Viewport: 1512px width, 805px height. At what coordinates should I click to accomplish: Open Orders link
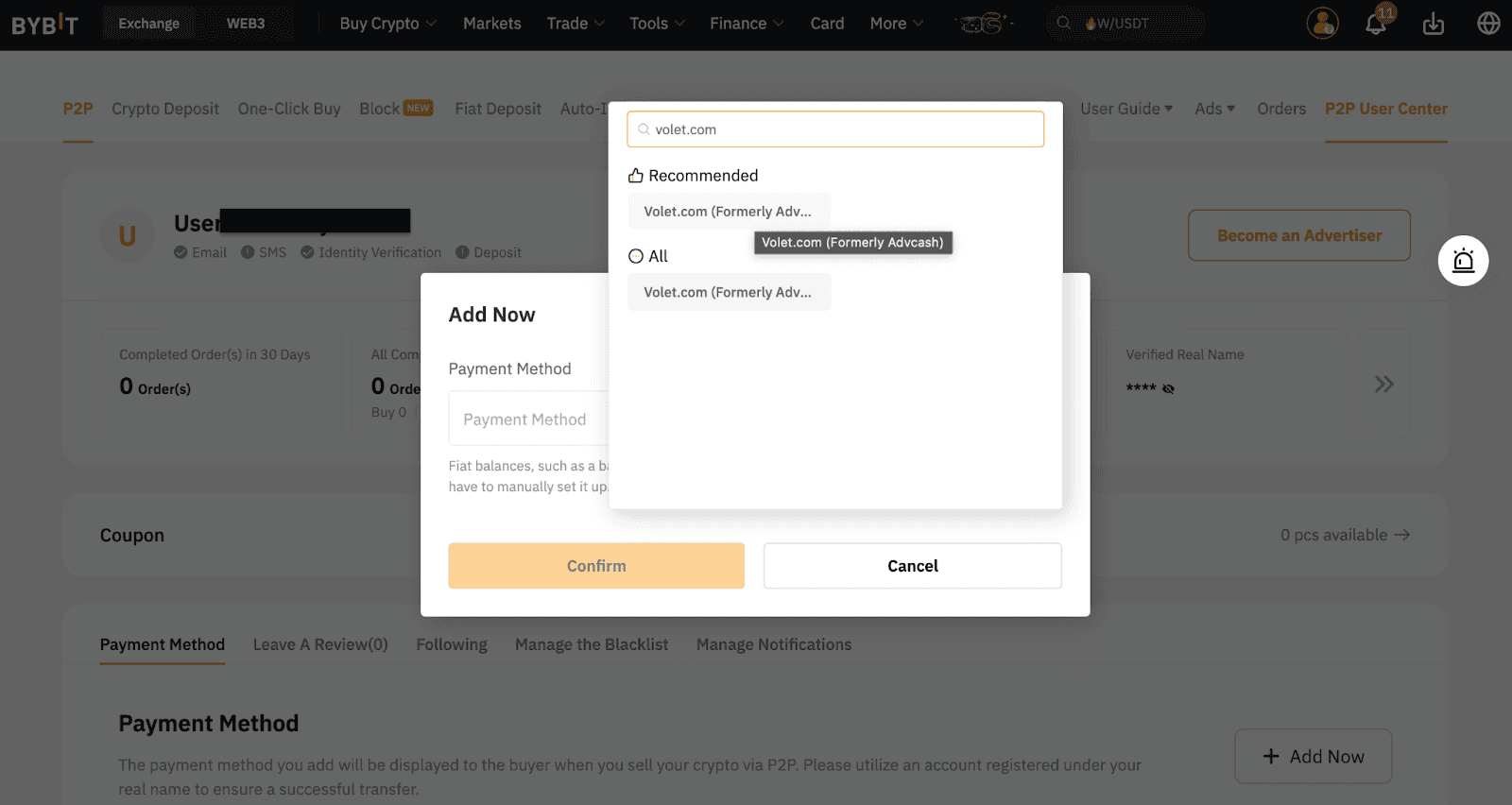coord(1281,109)
